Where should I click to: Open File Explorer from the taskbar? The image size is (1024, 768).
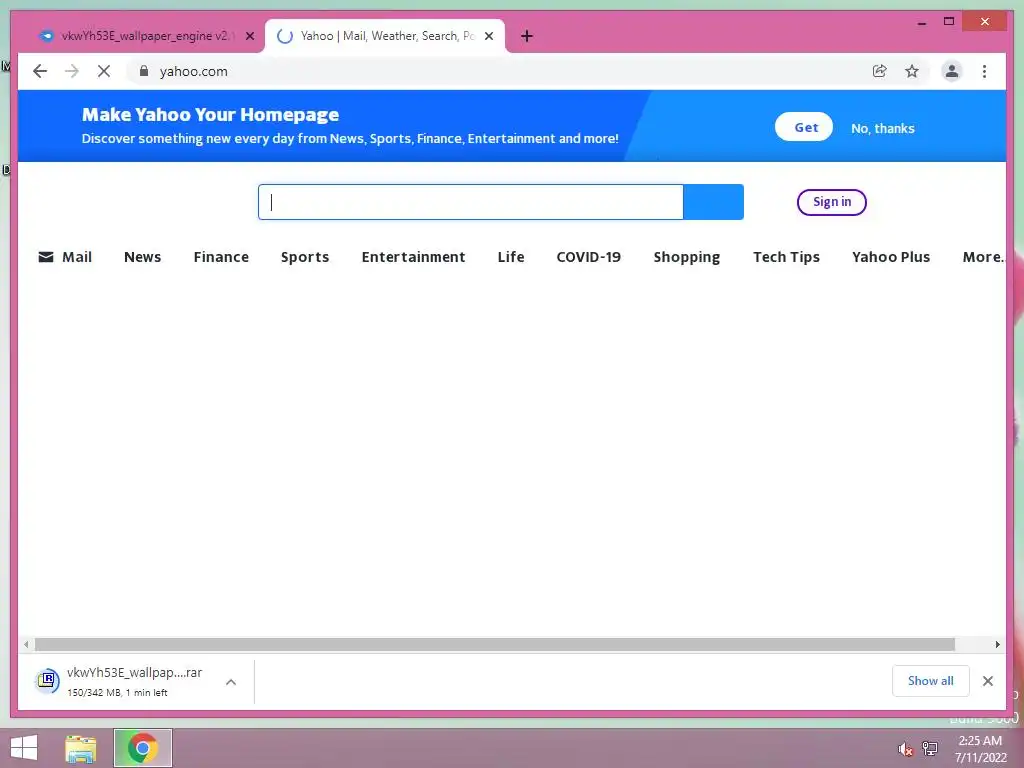coord(81,748)
